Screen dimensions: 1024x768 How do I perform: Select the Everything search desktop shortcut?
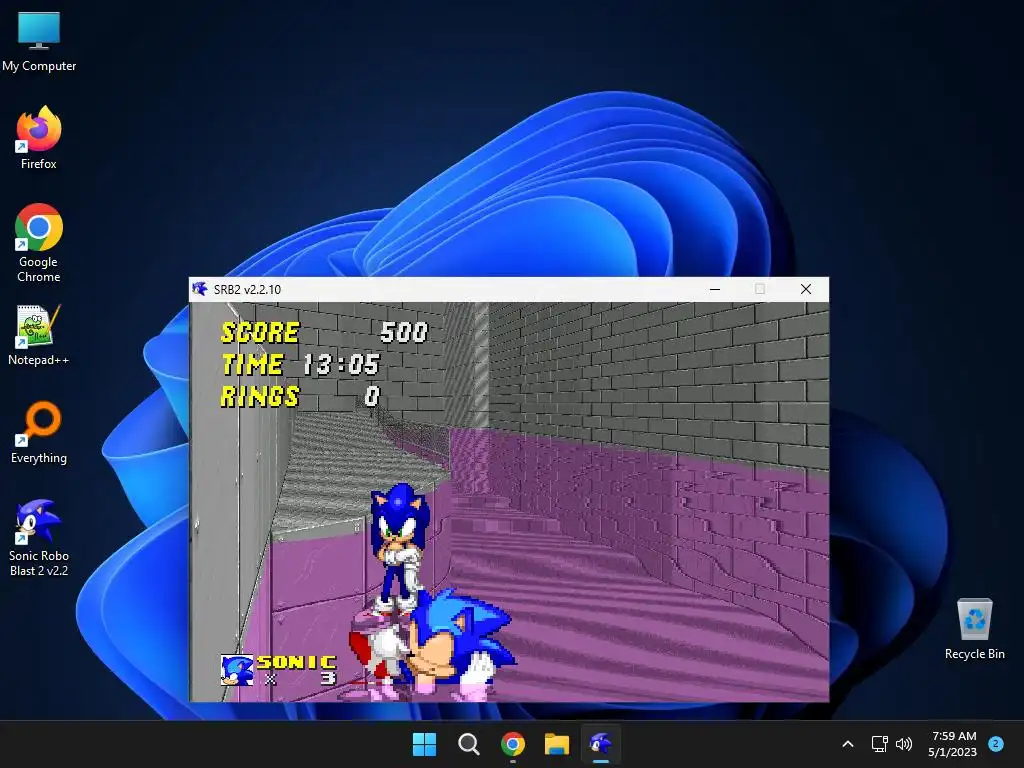tap(39, 432)
